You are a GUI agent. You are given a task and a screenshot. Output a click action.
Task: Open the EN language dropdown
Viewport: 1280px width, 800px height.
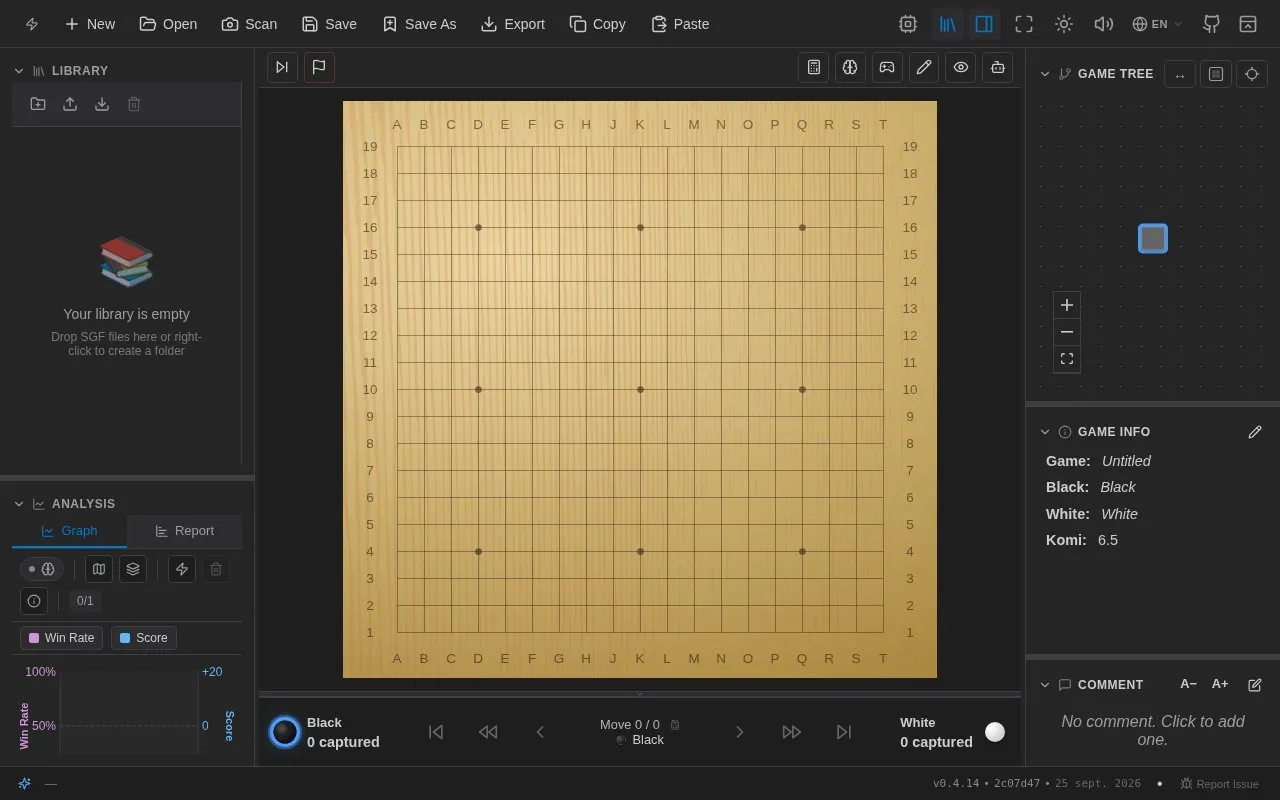coord(1157,24)
